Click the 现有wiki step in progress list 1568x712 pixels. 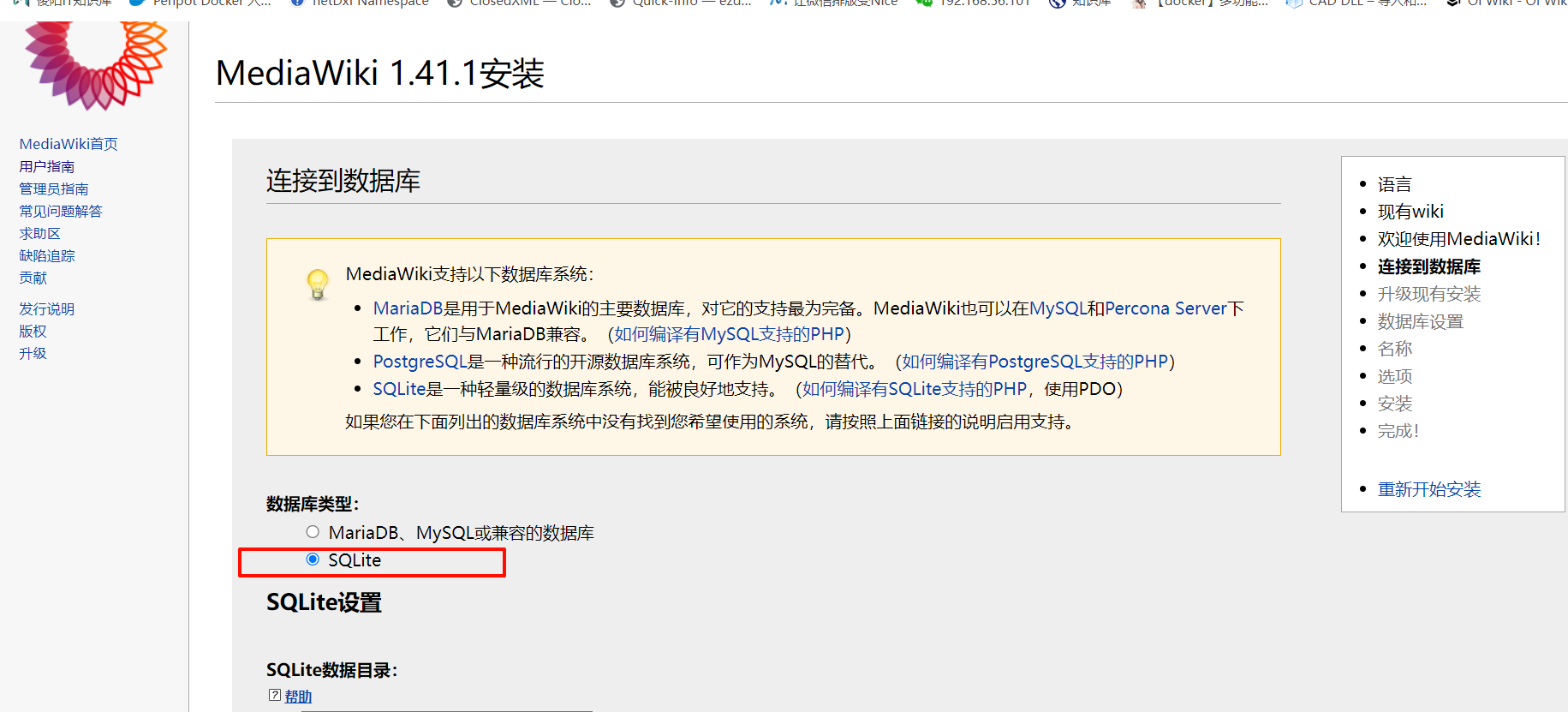tap(1410, 212)
